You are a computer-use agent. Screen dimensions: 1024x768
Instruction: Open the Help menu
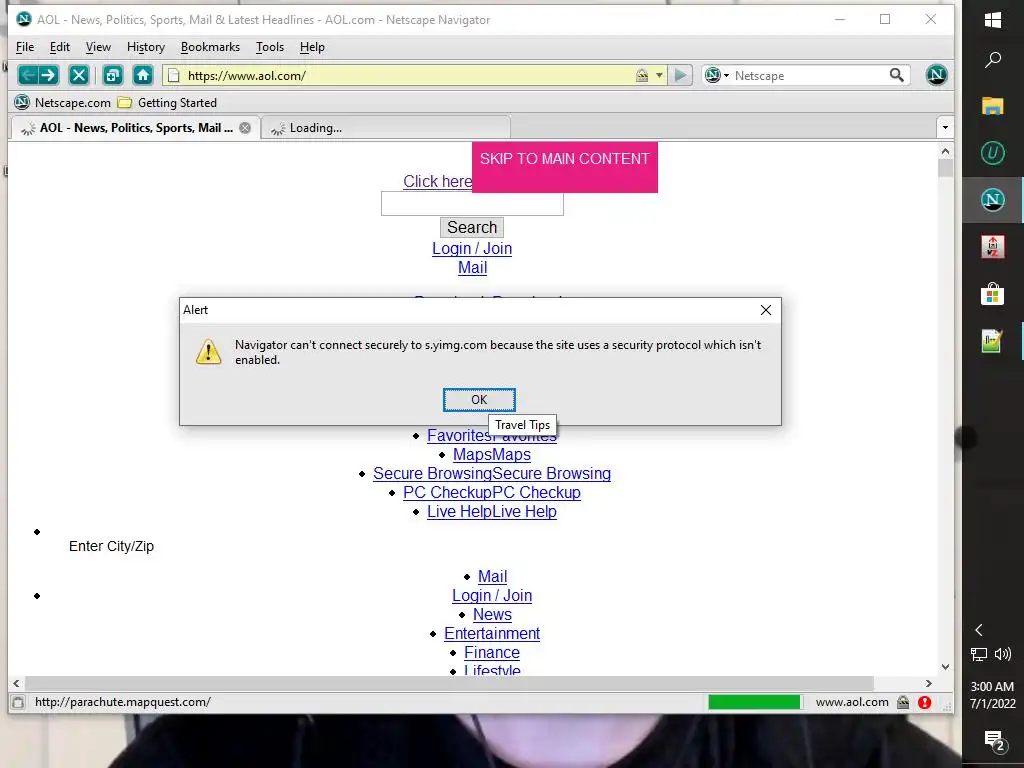[312, 47]
